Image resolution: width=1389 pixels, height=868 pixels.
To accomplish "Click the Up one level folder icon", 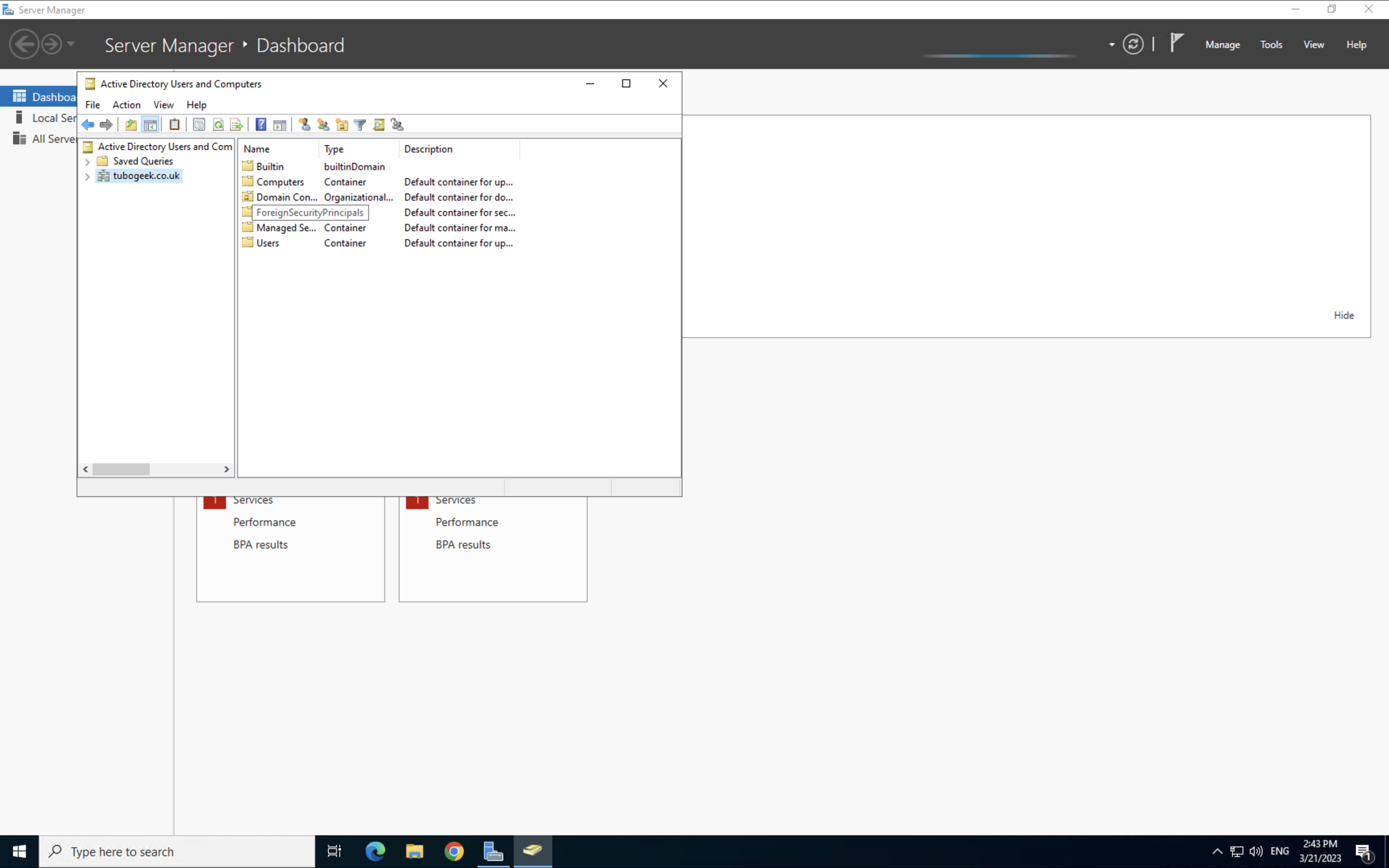I will (x=131, y=125).
